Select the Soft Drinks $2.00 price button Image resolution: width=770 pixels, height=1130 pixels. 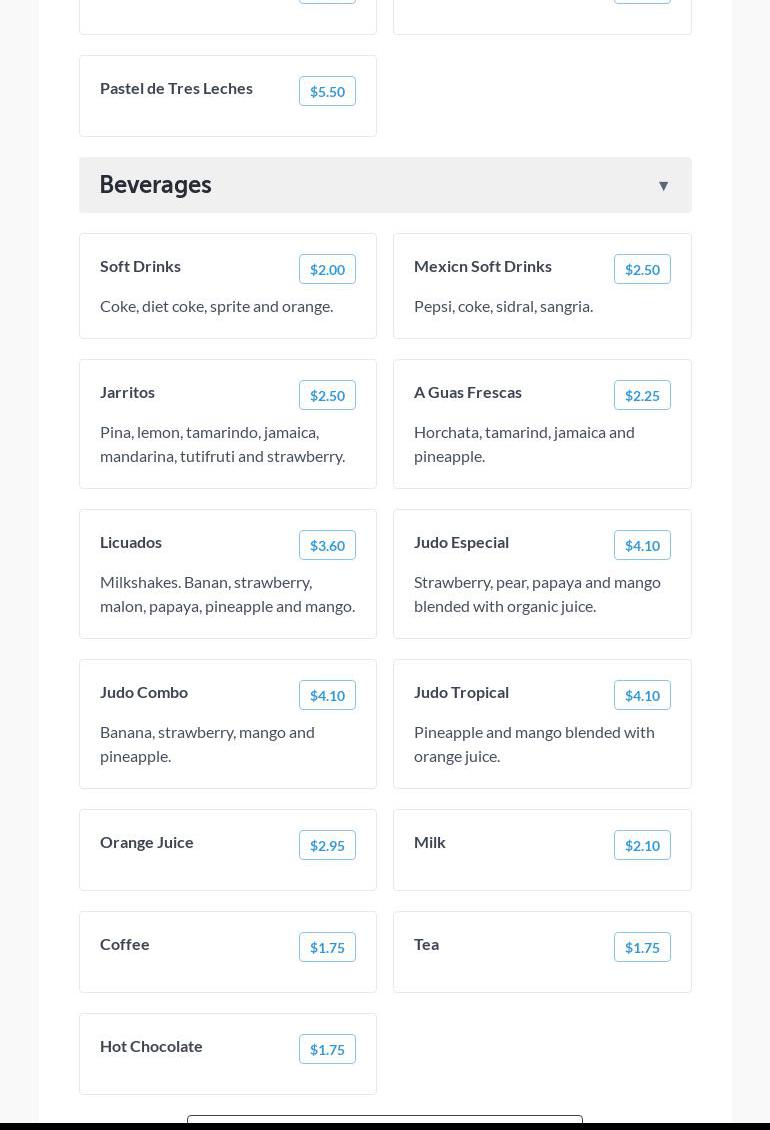click(x=327, y=269)
